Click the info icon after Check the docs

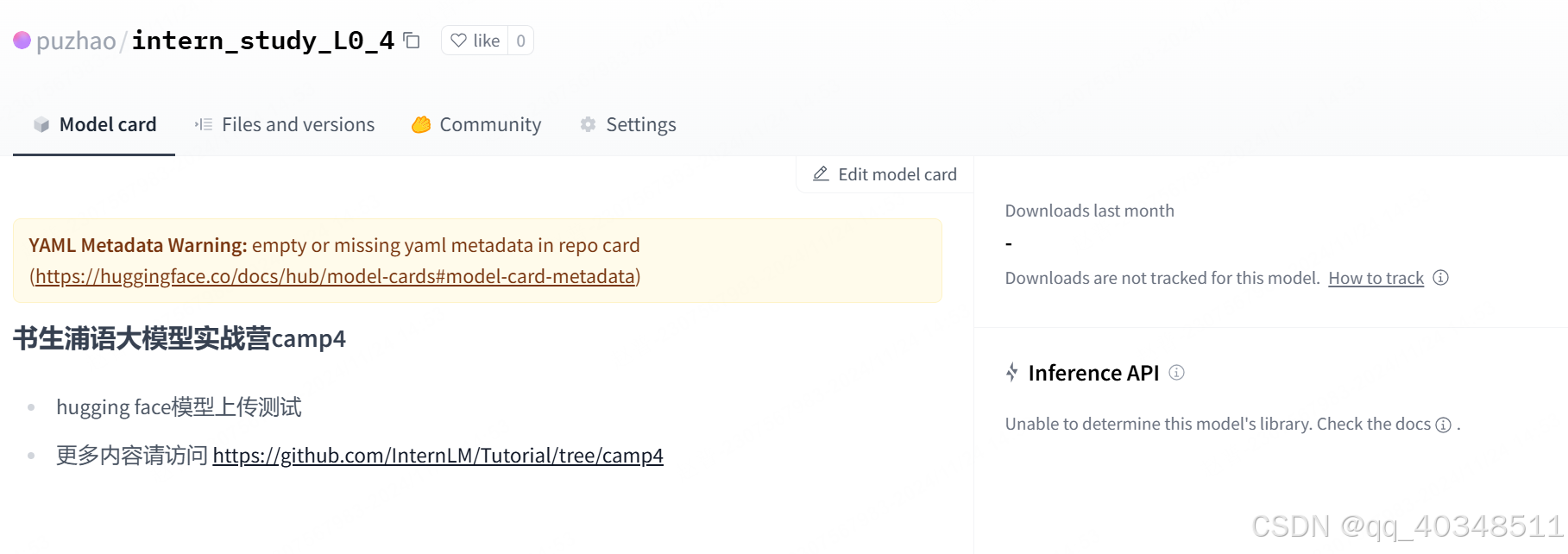[x=1443, y=425]
